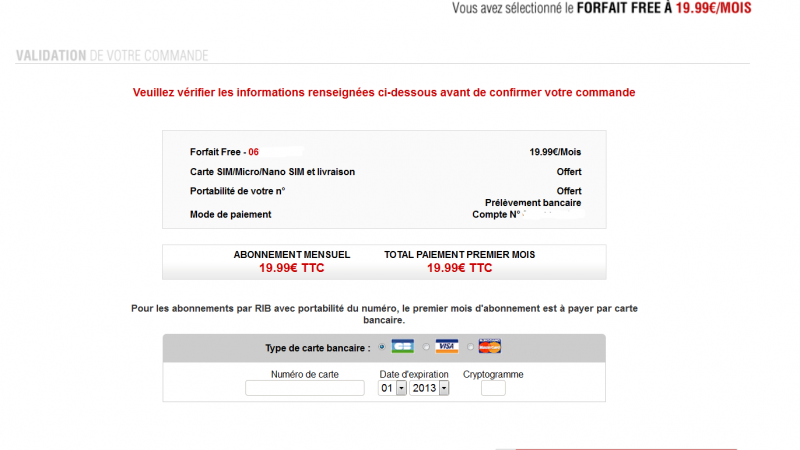
Task: Select the CB card type radio button
Action: [382, 347]
